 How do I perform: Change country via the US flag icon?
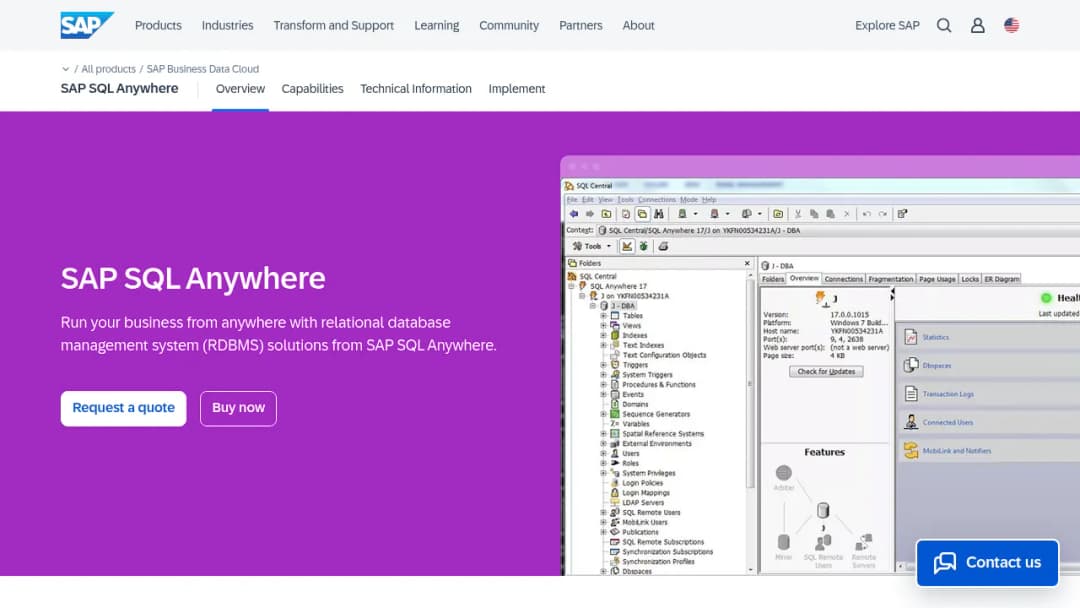[1011, 25]
